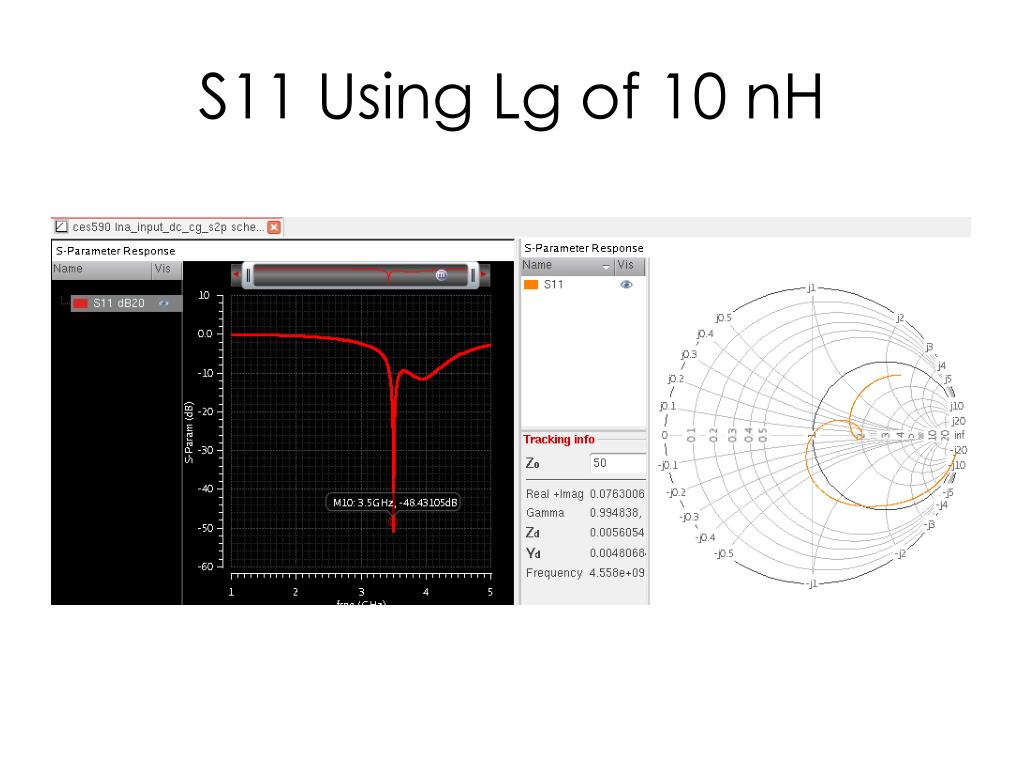Click the Tracking info heading
Image resolution: width=1024 pixels, height=768 pixels.
(x=559, y=440)
